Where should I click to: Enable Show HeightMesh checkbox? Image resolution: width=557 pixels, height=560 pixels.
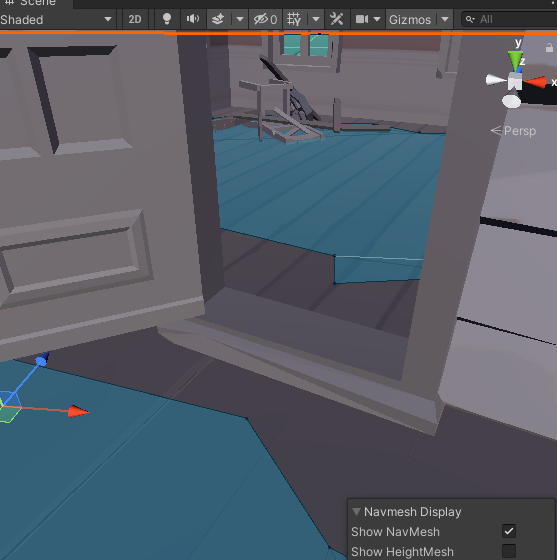[x=509, y=551]
